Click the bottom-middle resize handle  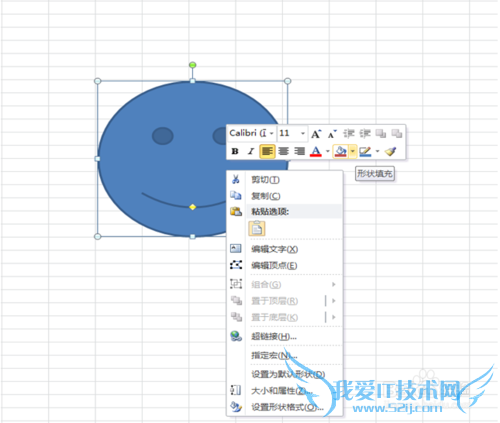pos(192,236)
